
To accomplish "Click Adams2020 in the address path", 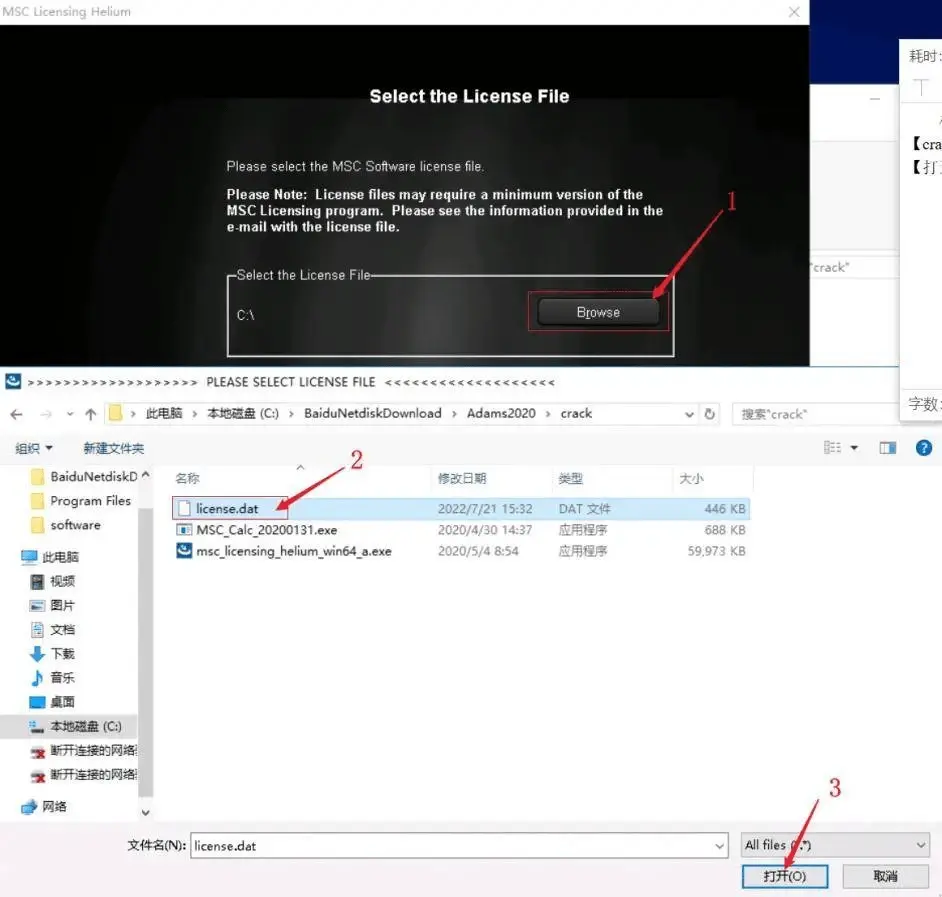I will 501,413.
